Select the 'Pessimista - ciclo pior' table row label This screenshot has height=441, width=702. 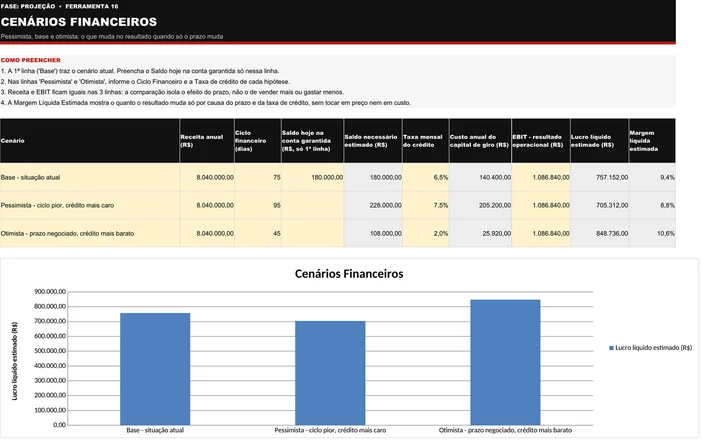tap(90, 205)
